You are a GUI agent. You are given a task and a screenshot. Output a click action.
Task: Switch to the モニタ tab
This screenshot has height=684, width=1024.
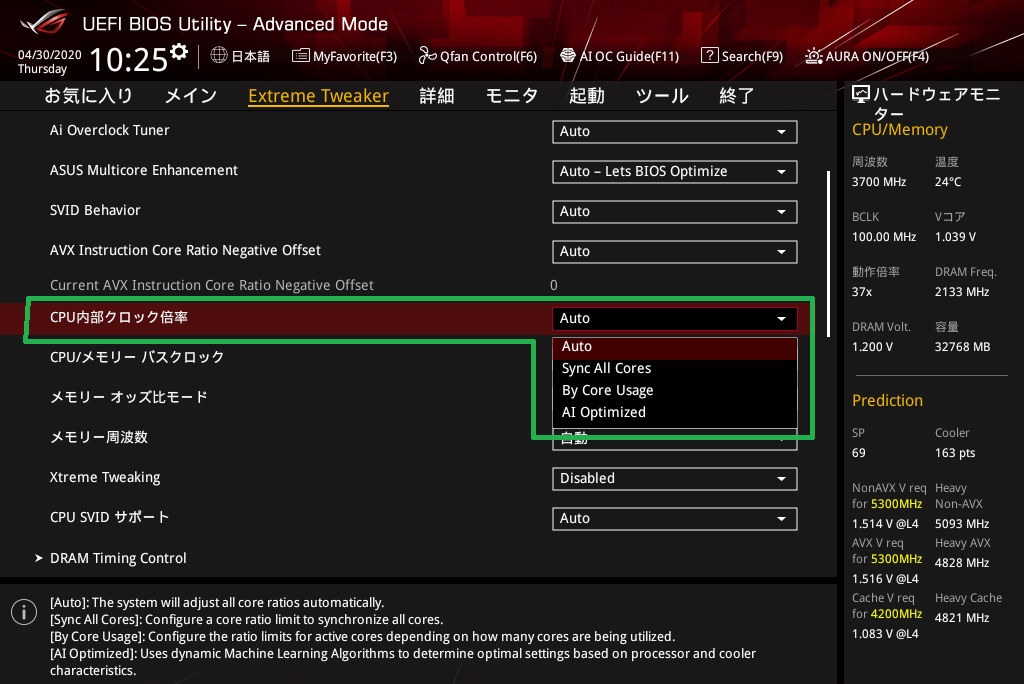pos(512,96)
